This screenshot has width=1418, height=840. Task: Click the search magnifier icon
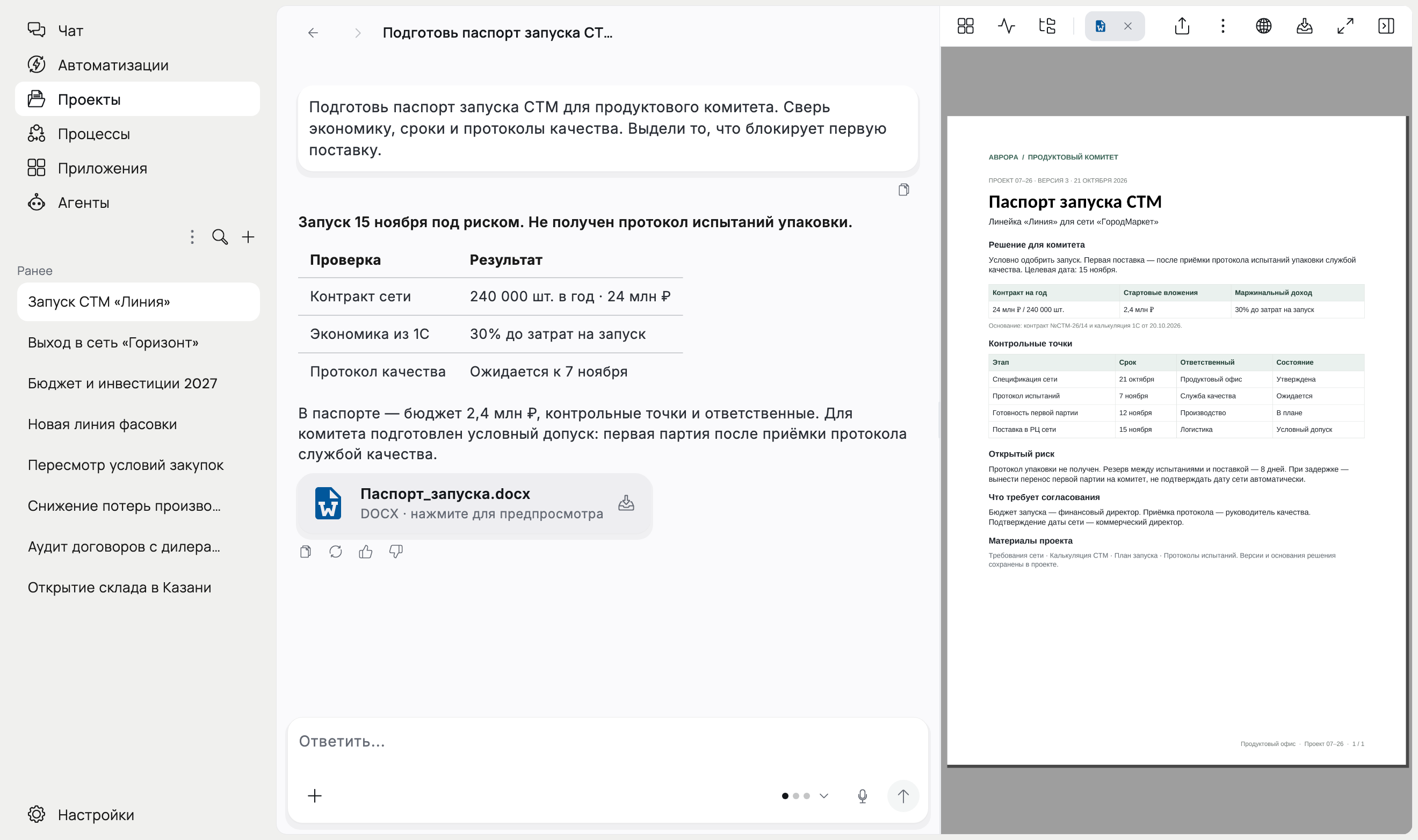[220, 237]
